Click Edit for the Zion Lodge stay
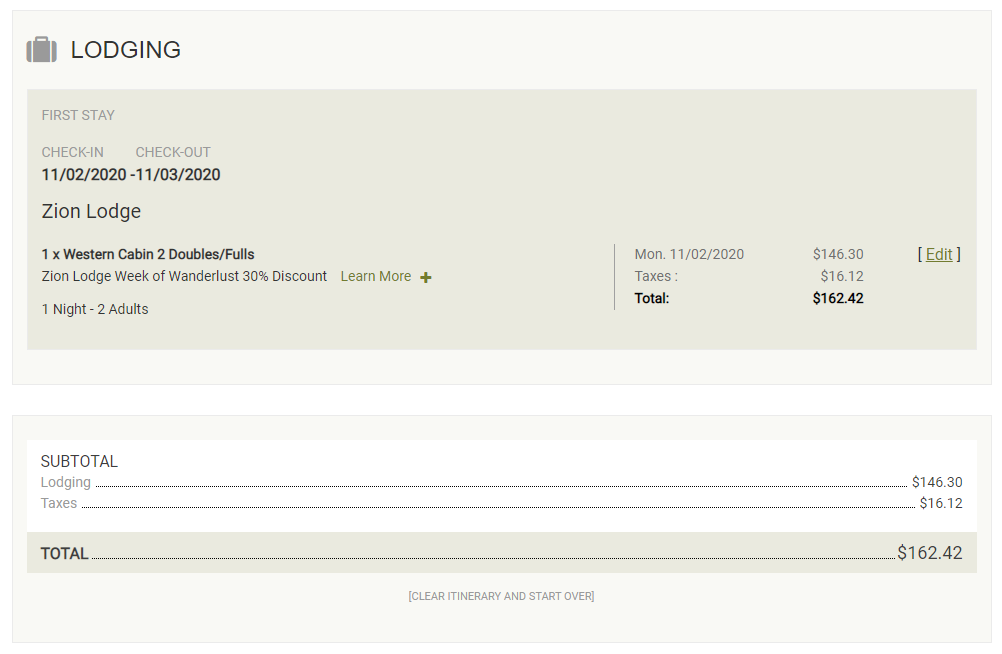 coord(939,254)
